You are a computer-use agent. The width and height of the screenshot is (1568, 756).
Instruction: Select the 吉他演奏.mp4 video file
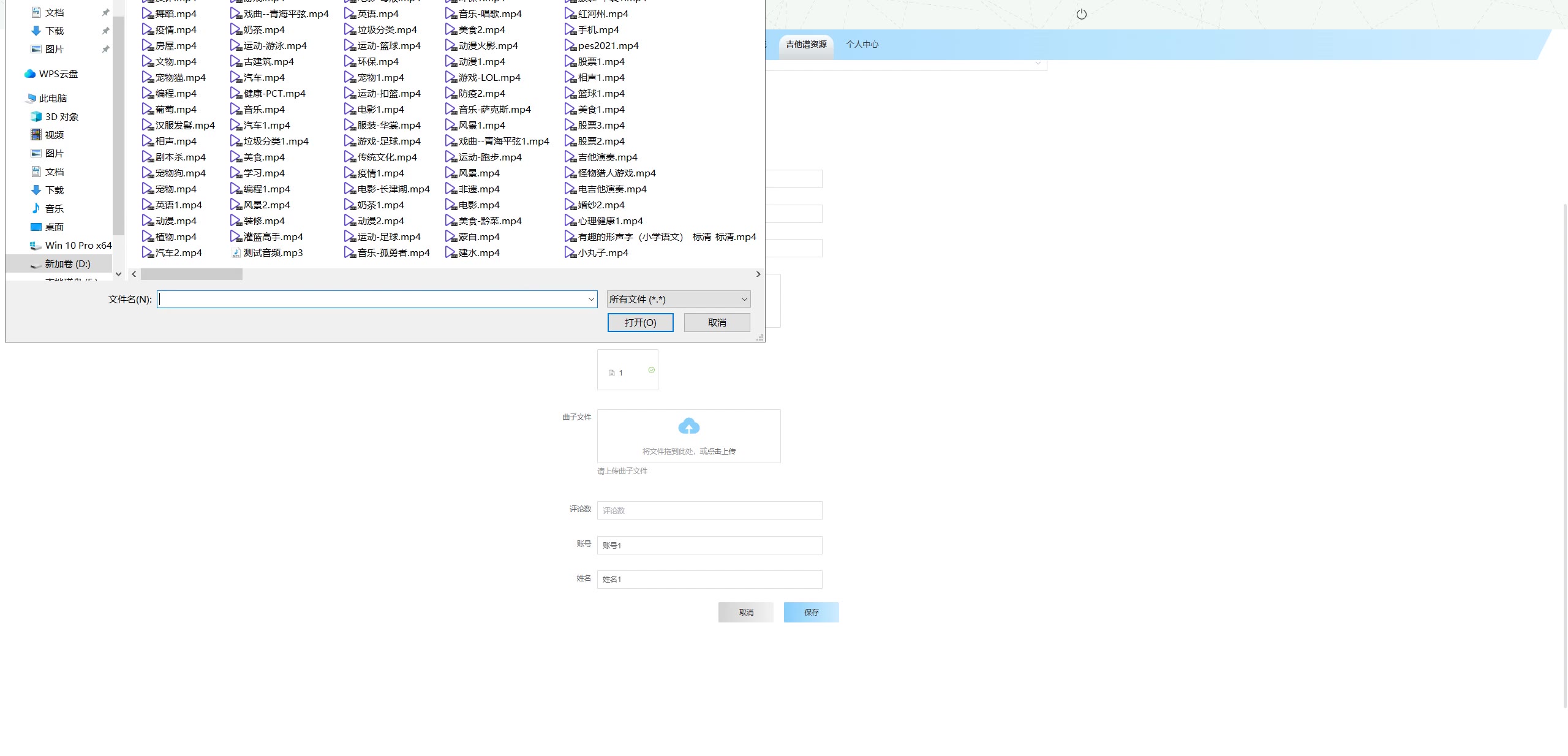607,157
